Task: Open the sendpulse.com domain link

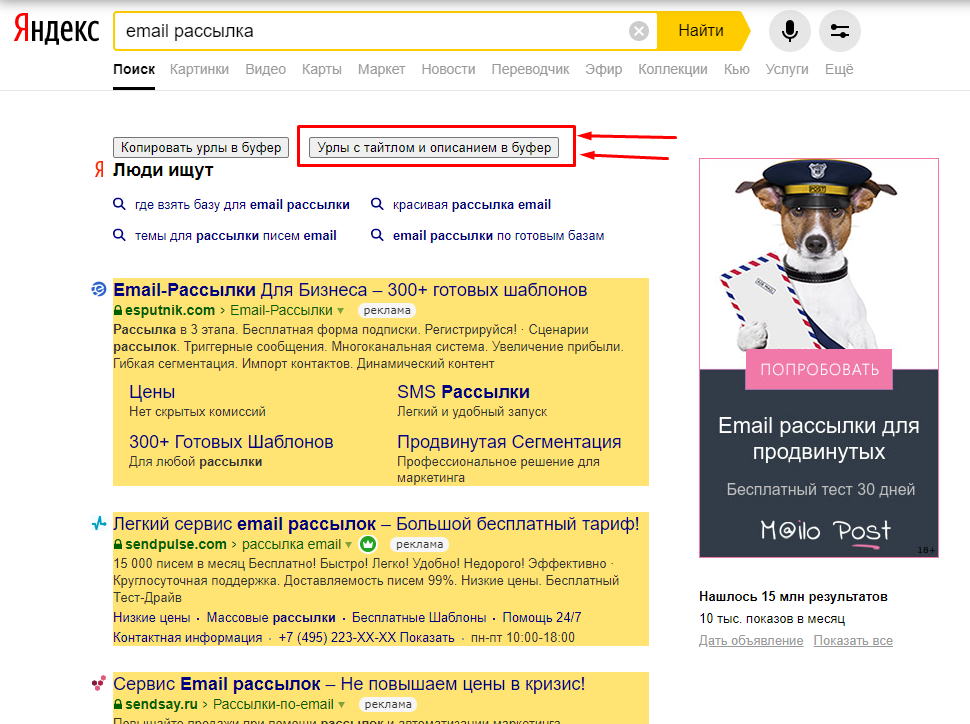Action: [176, 544]
